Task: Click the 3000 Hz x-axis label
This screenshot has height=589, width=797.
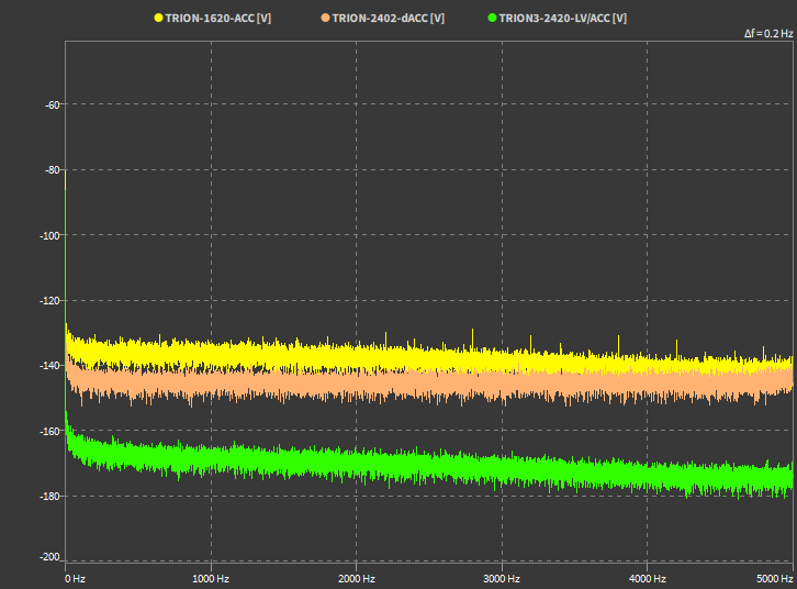Action: (502, 579)
